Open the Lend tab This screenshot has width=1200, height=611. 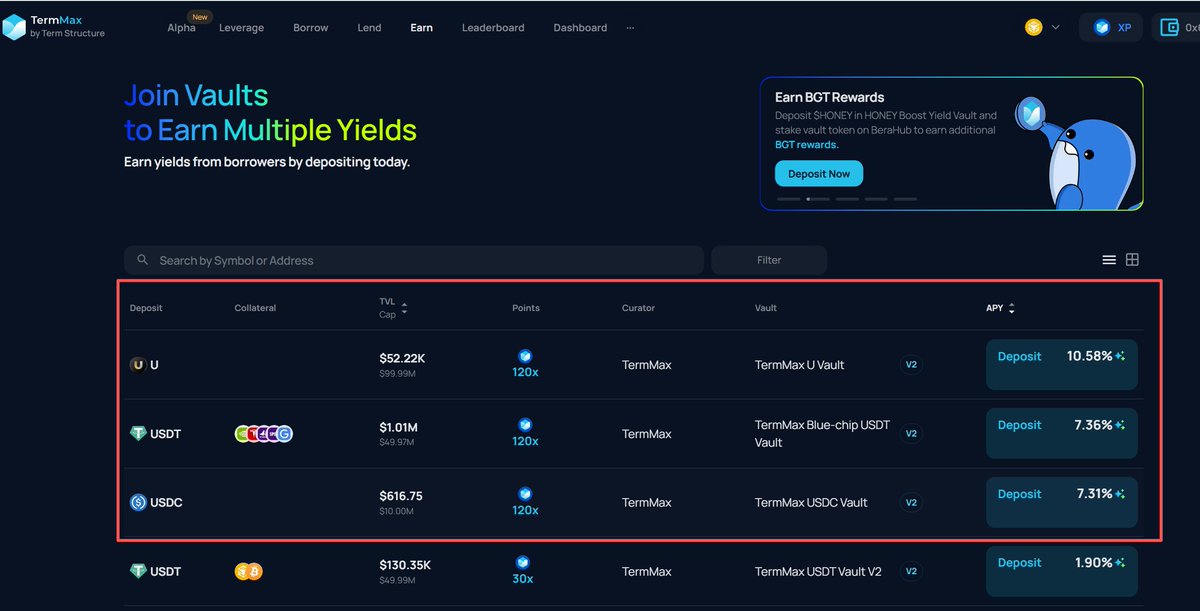[369, 28]
